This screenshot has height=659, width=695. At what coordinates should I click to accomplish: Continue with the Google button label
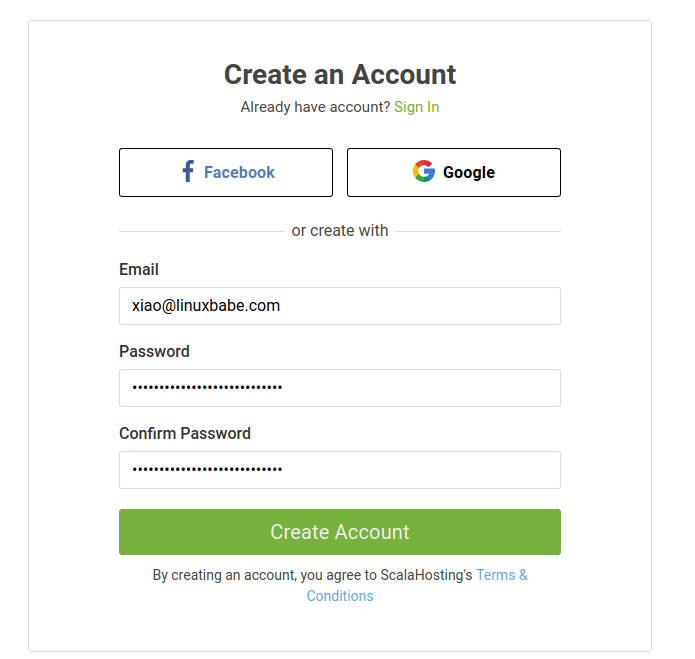(x=469, y=173)
